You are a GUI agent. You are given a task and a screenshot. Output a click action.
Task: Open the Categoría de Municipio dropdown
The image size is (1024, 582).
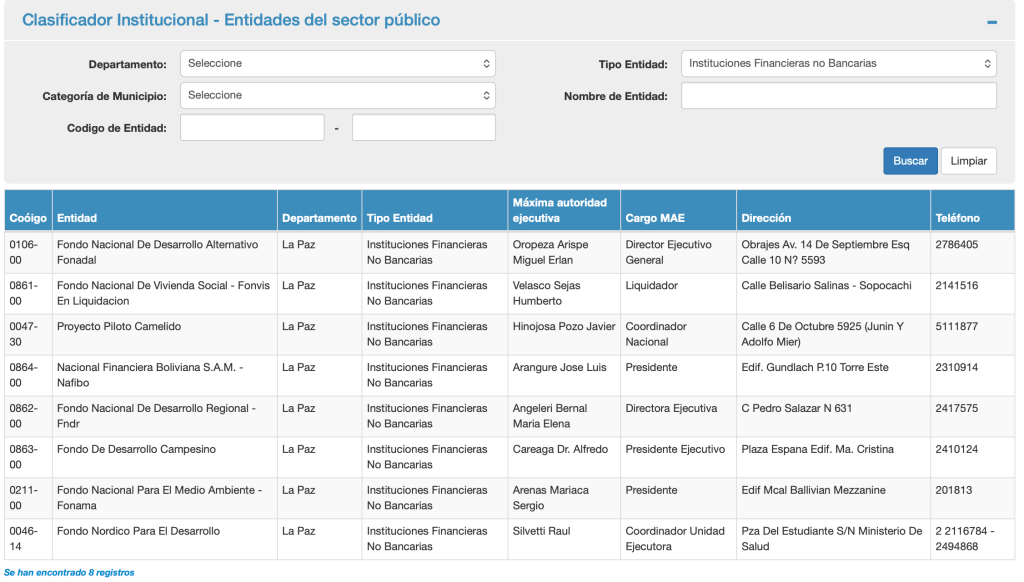[337, 96]
